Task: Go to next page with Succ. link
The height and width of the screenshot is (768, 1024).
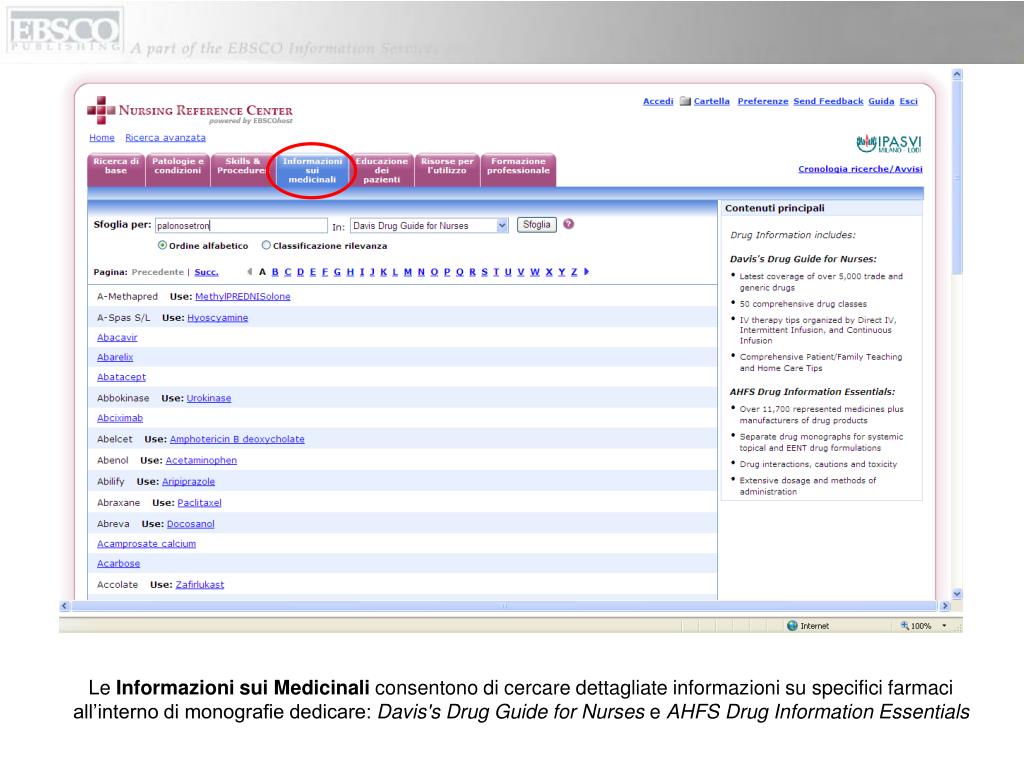Action: click(206, 272)
